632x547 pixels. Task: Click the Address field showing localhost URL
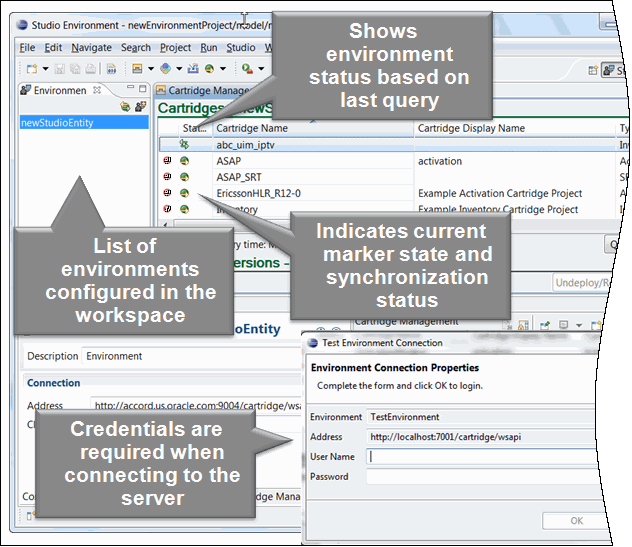[482, 437]
